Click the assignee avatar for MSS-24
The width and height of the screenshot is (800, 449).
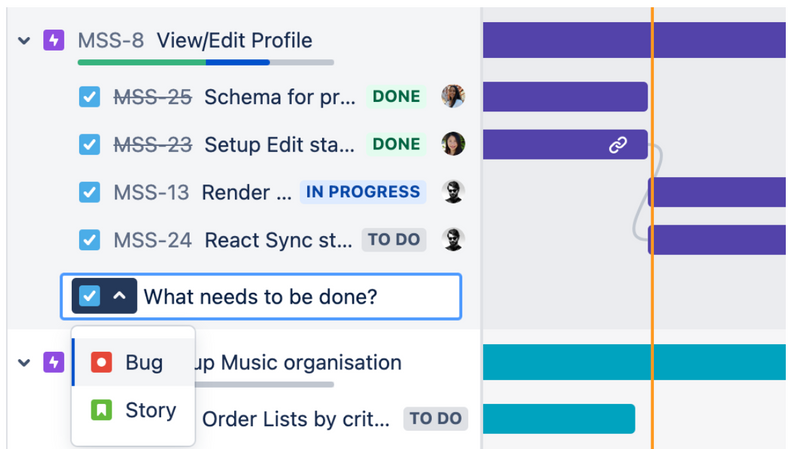(x=453, y=240)
